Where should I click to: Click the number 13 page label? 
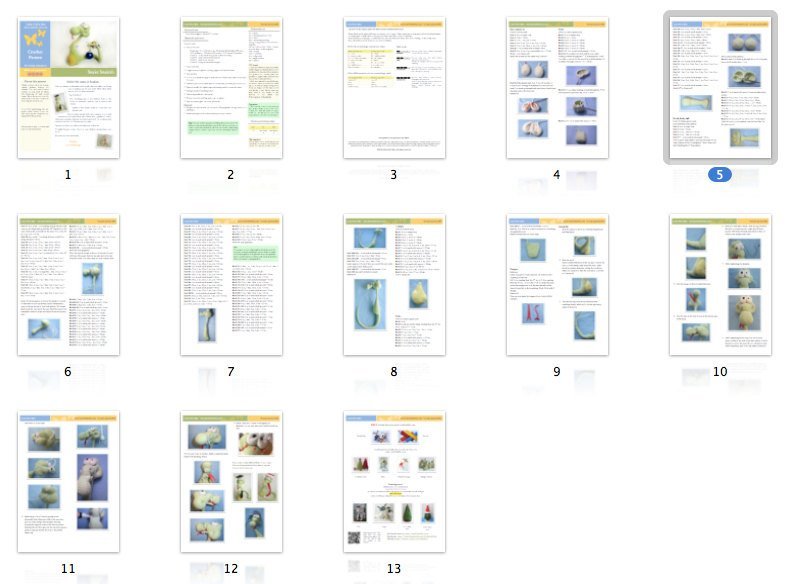394,569
